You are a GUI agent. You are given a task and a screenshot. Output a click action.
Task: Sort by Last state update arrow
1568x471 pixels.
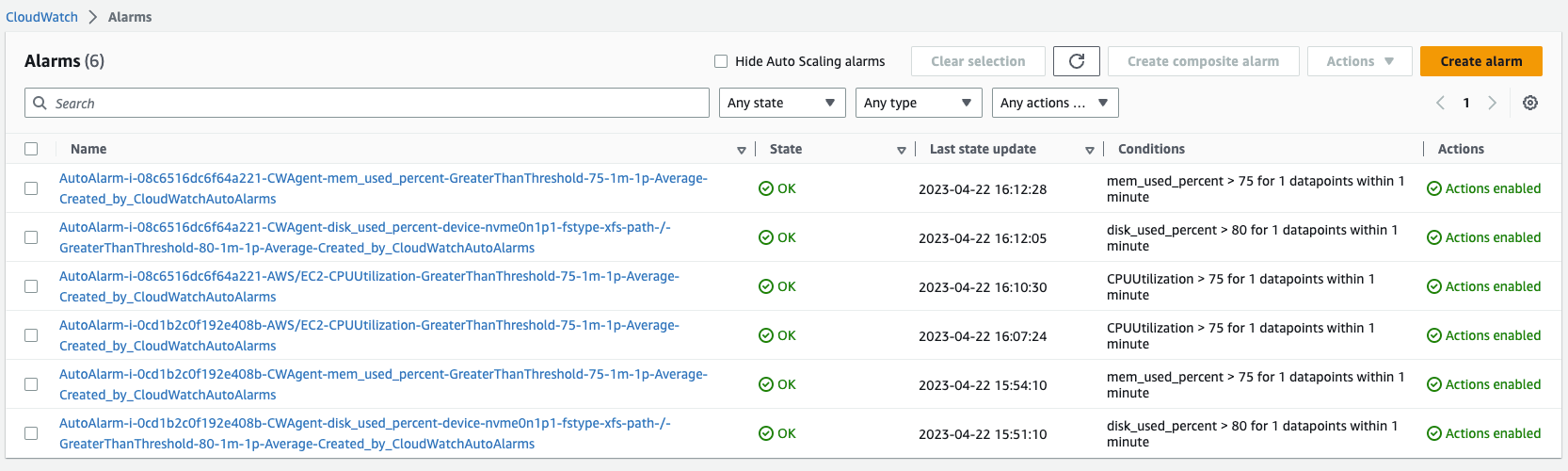(1090, 150)
